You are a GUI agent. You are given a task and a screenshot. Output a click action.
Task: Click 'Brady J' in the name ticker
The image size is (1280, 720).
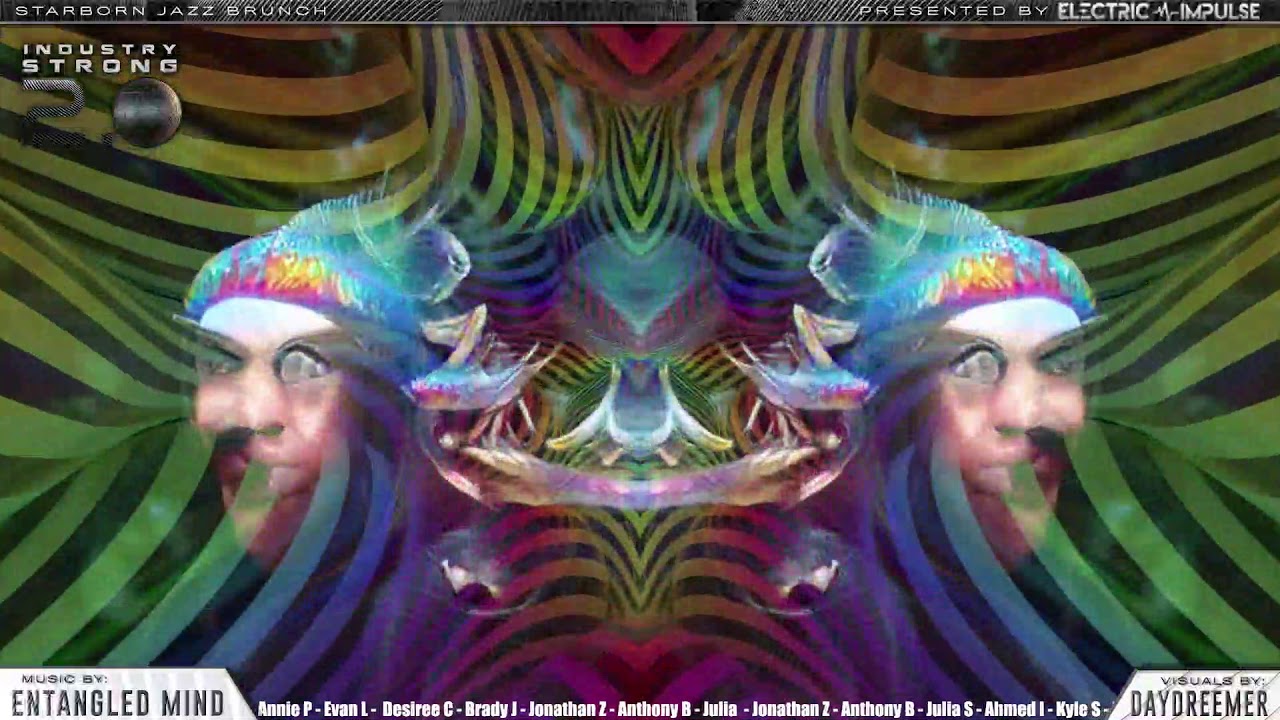(x=491, y=709)
